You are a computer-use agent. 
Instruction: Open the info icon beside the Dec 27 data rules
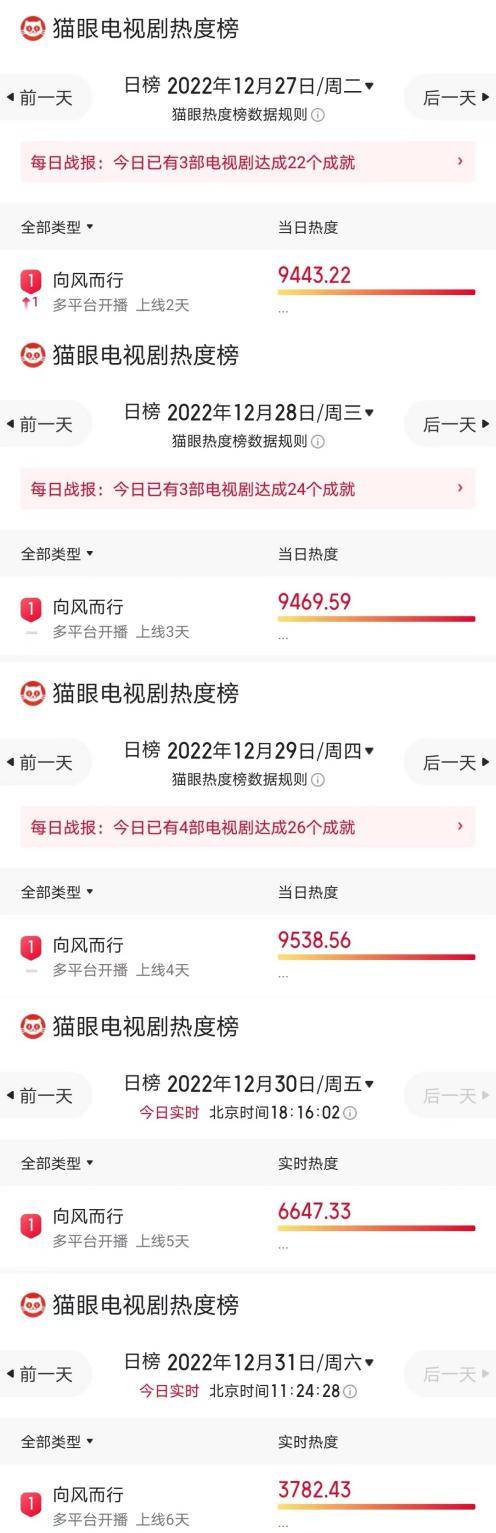tap(318, 115)
